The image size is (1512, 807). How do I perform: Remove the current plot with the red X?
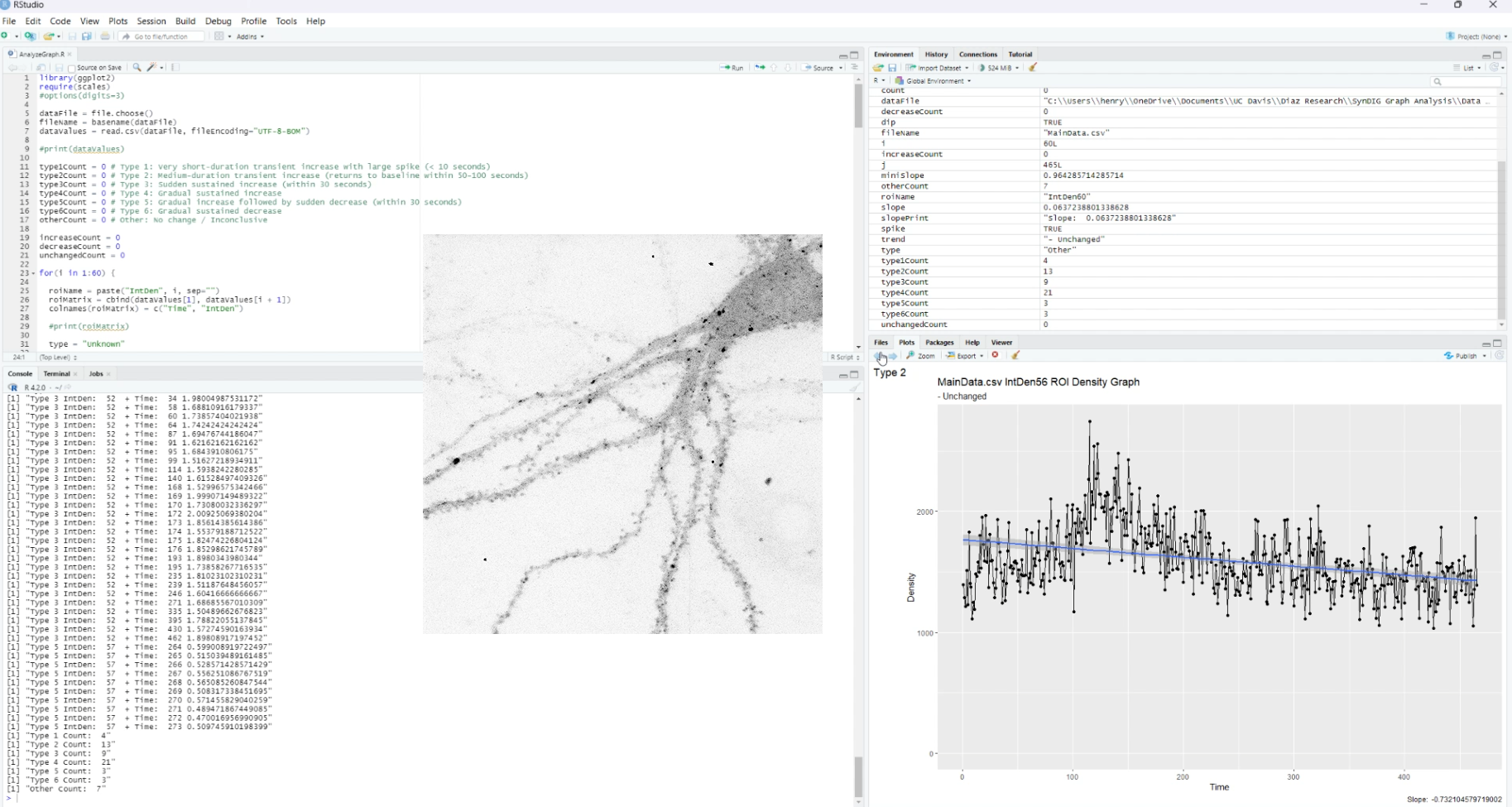pos(995,356)
